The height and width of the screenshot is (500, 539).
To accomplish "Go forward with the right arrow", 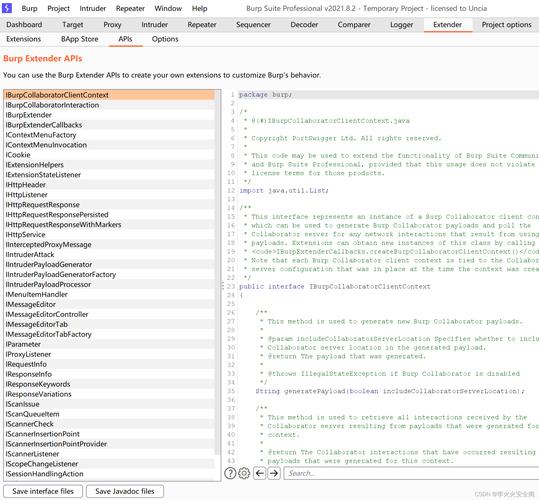I will pyautogui.click(x=274, y=473).
